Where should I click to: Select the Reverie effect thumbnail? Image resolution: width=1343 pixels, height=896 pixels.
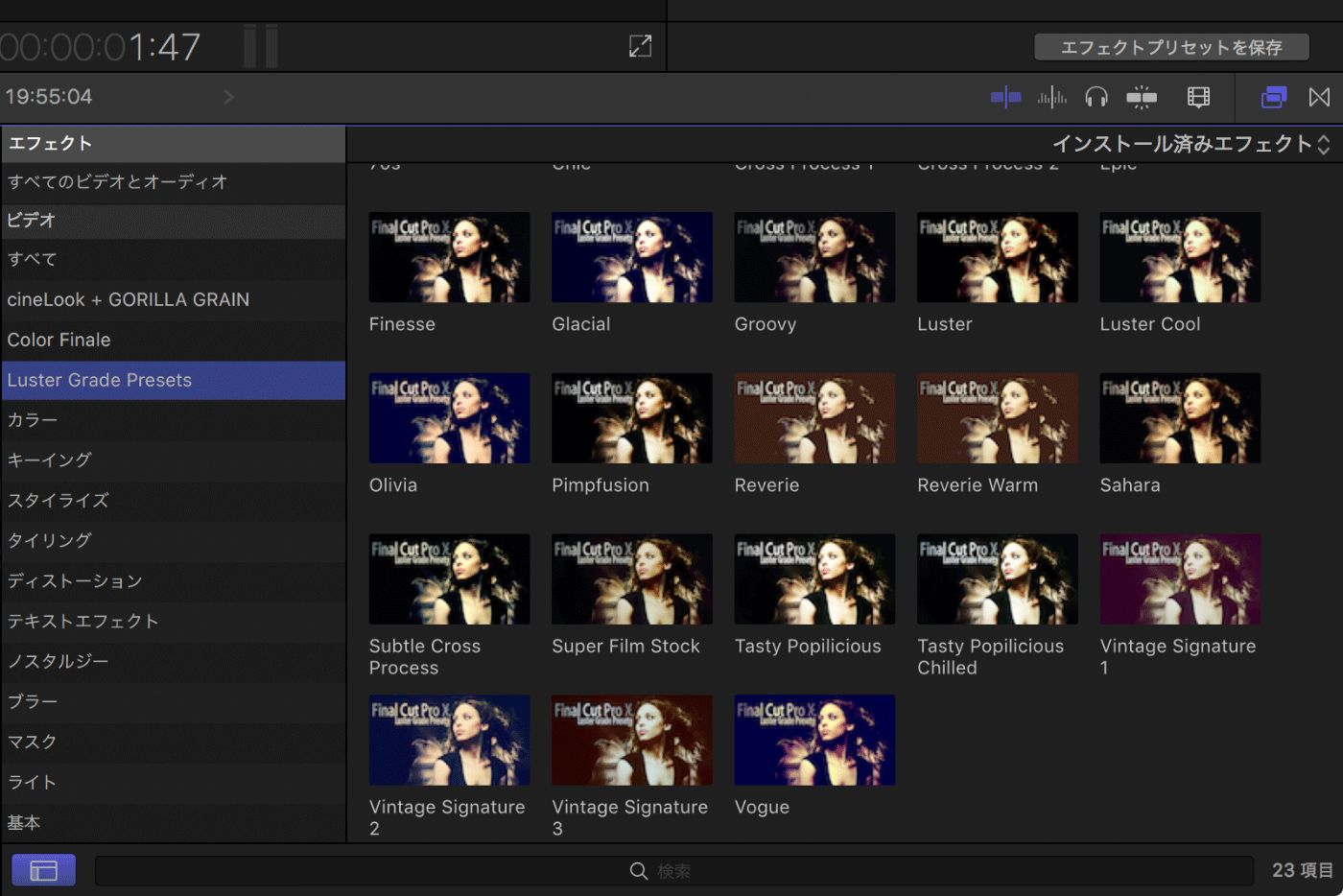[x=814, y=418]
